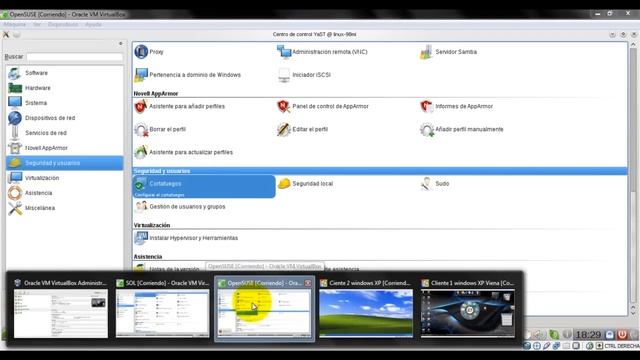Select Dispositivos de red category
This screenshot has width=640, height=360.
pyautogui.click(x=64, y=118)
